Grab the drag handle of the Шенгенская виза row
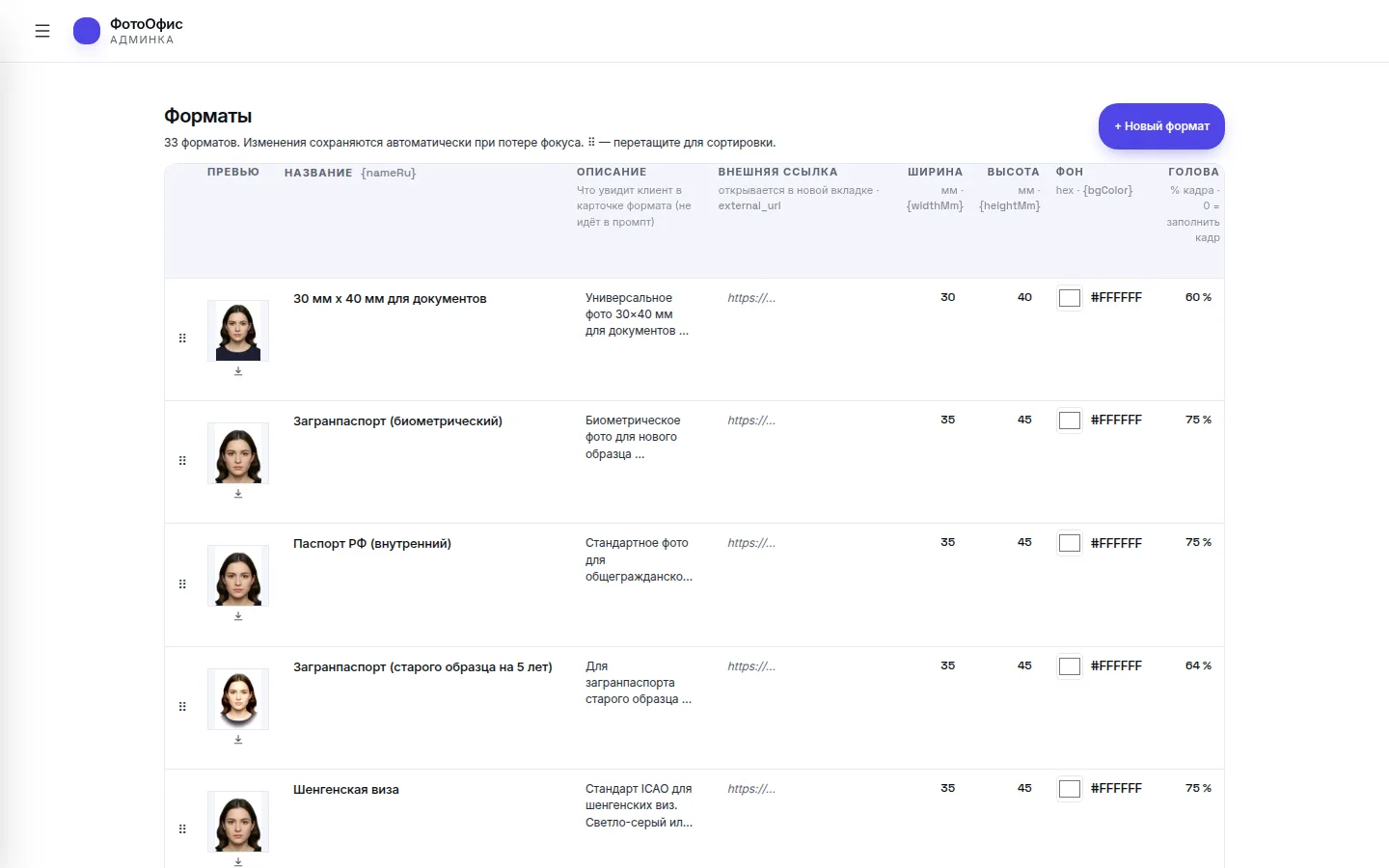This screenshot has width=1389, height=868. pyautogui.click(x=182, y=829)
